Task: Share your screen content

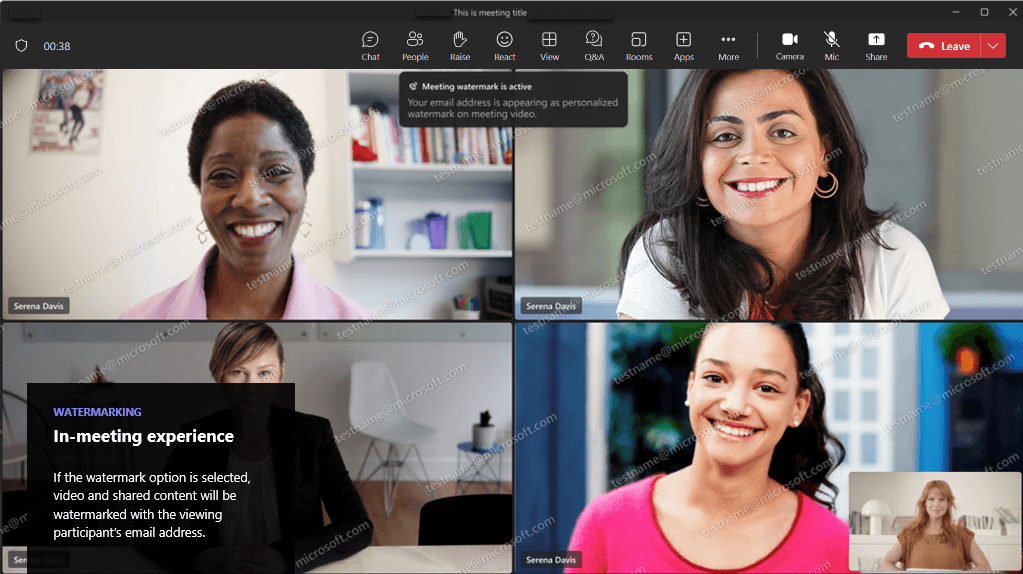Action: click(876, 45)
